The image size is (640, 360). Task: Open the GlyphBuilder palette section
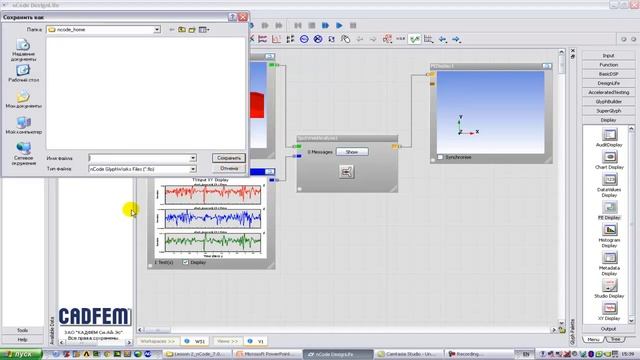click(x=608, y=102)
